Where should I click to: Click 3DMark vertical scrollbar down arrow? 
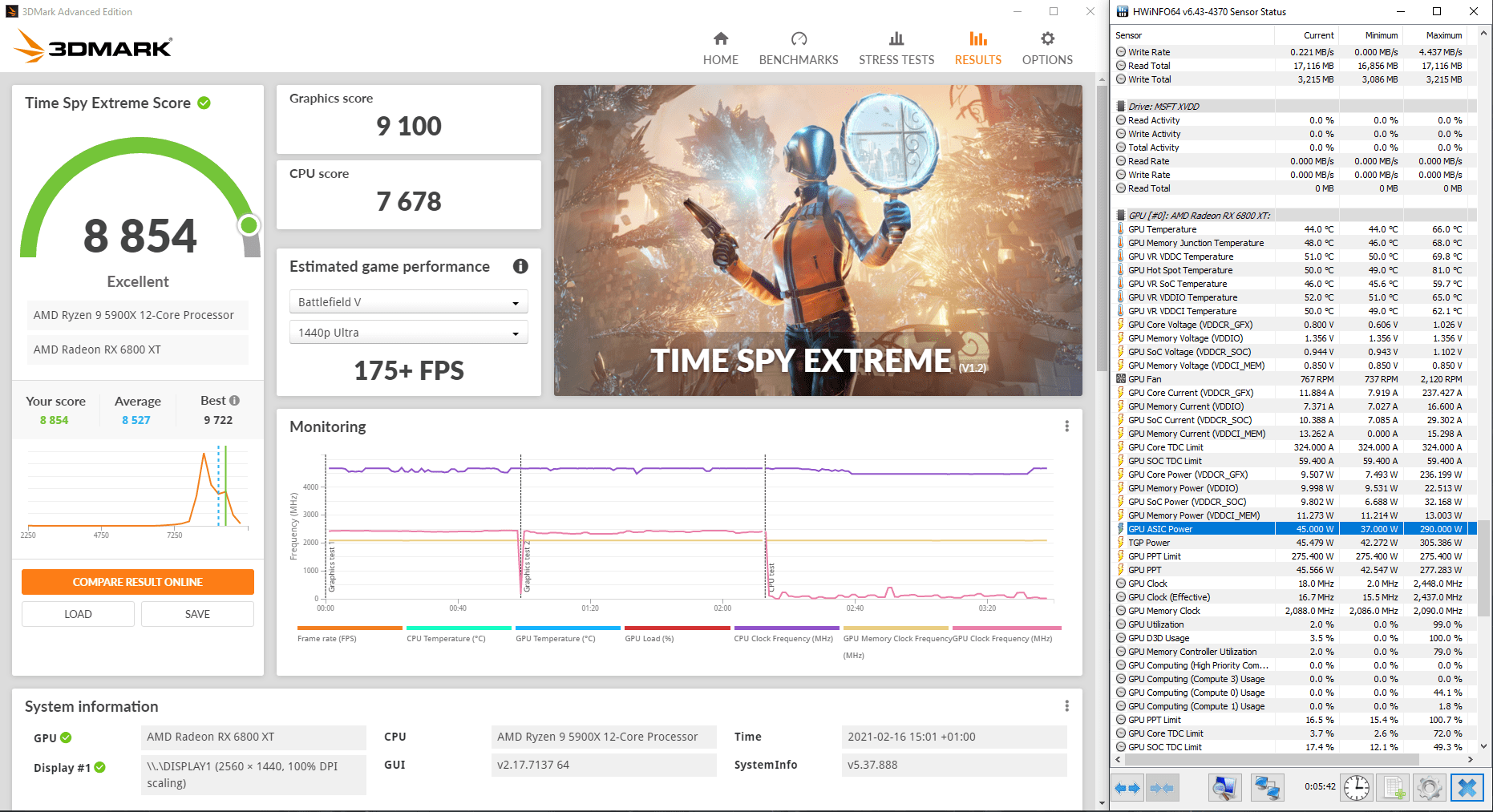coord(1102,803)
